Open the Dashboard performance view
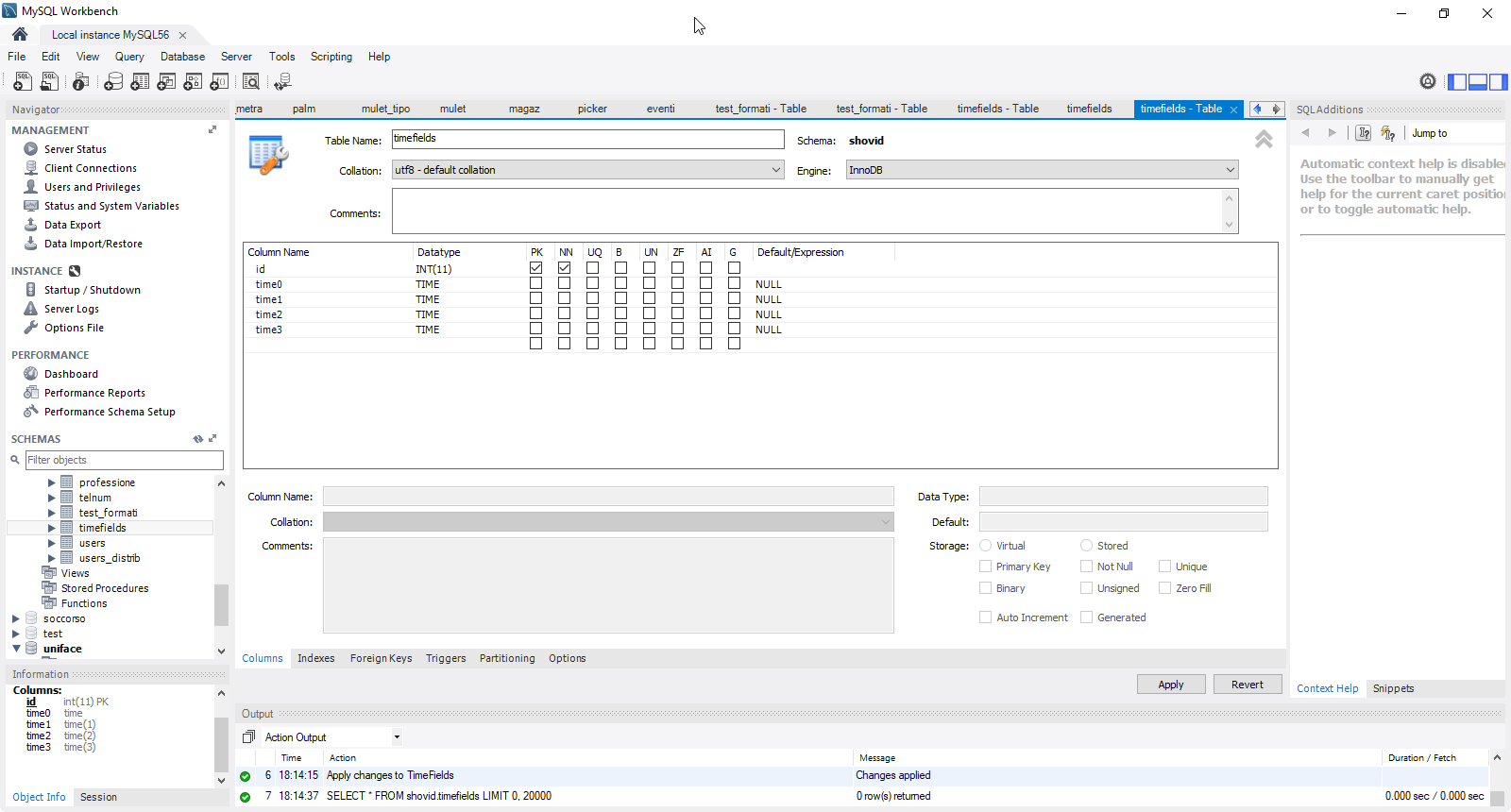The height and width of the screenshot is (812, 1511). (71, 374)
